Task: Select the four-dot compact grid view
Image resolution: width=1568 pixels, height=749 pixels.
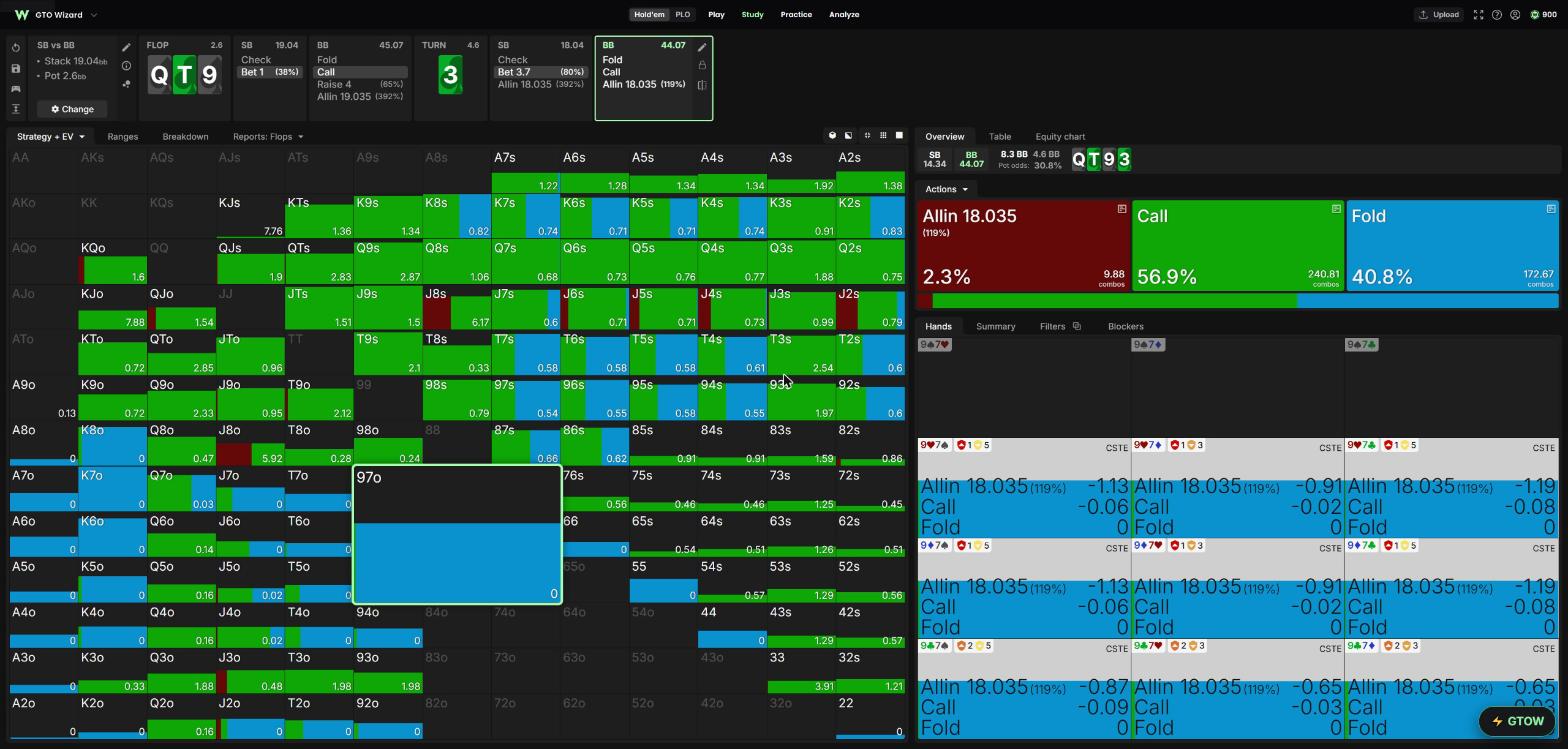Action: click(x=867, y=136)
